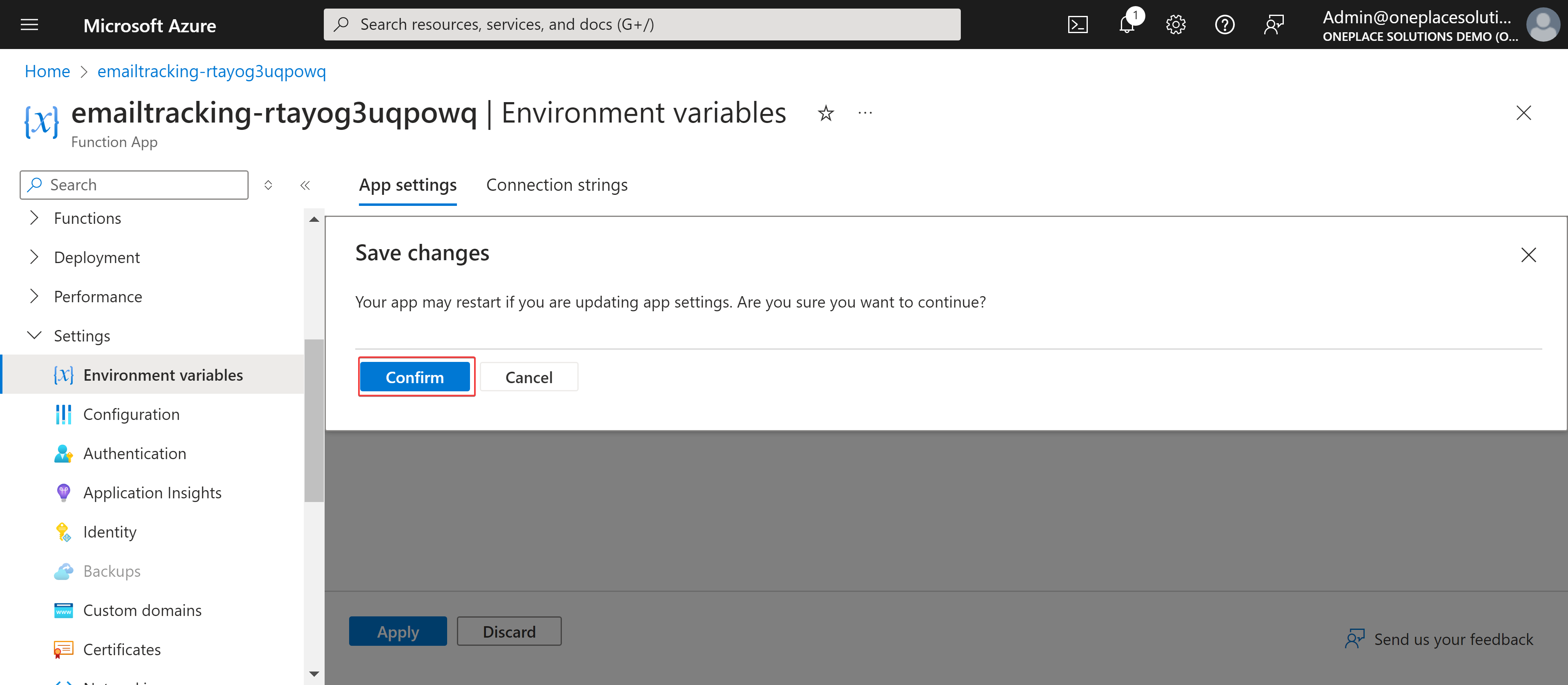Screen dimensions: 1568x685
Task: Open the Cloud Shell icon
Action: 1078,25
